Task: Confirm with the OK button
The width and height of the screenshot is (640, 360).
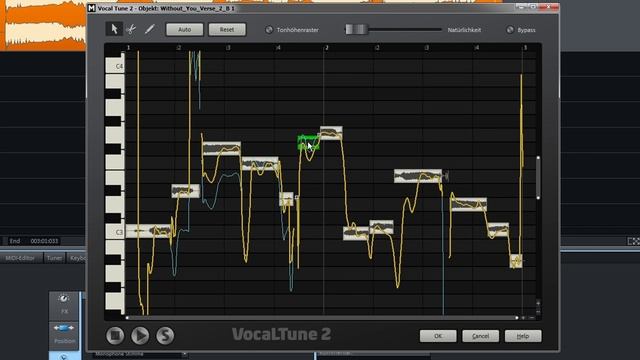Action: pos(438,336)
